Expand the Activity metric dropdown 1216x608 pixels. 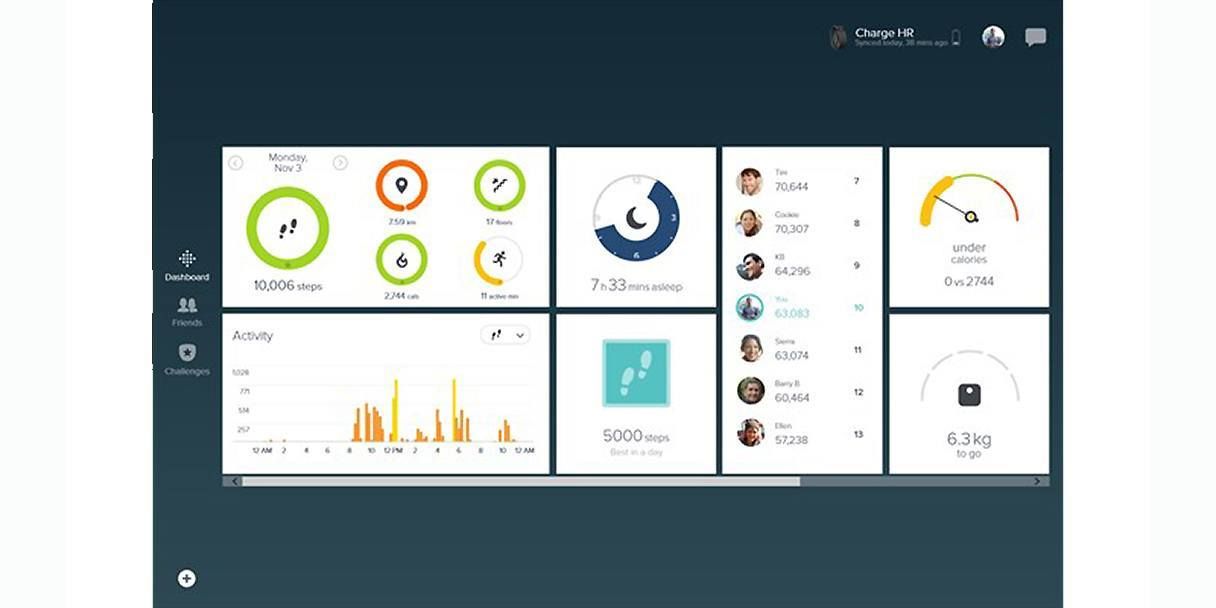coord(505,335)
